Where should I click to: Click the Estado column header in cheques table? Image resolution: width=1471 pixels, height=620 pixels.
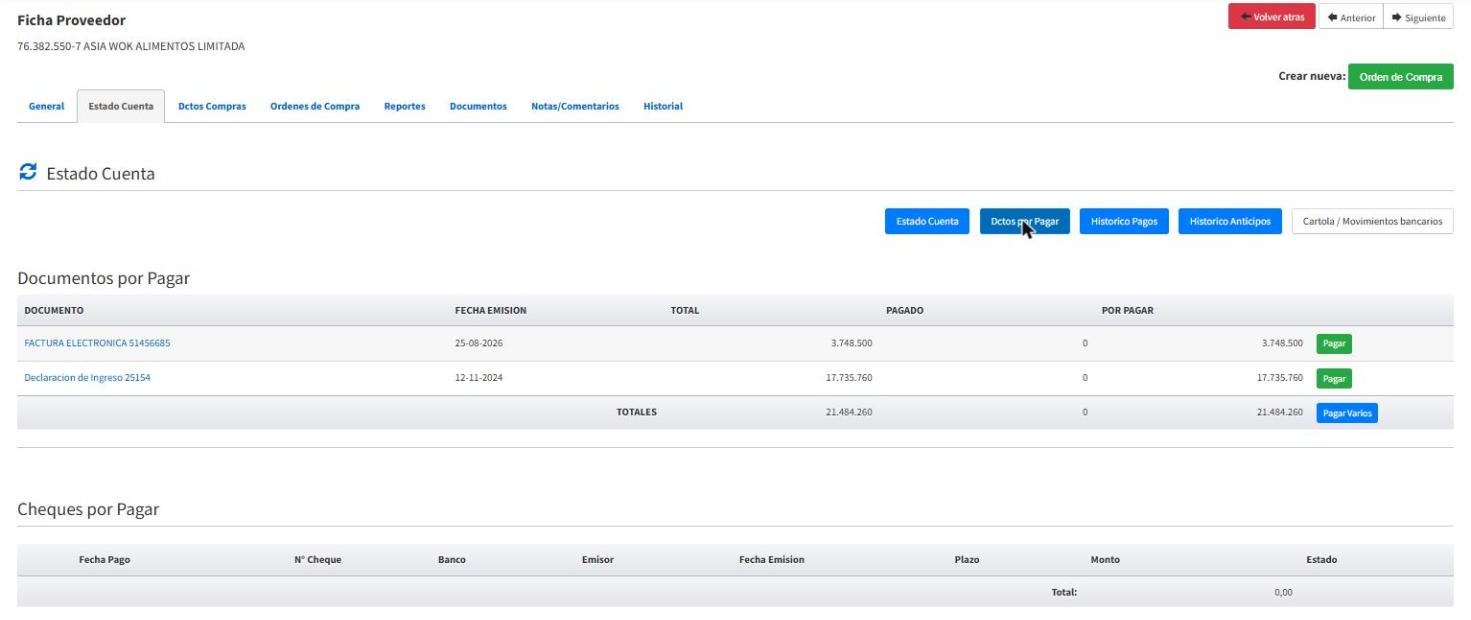(x=1321, y=560)
